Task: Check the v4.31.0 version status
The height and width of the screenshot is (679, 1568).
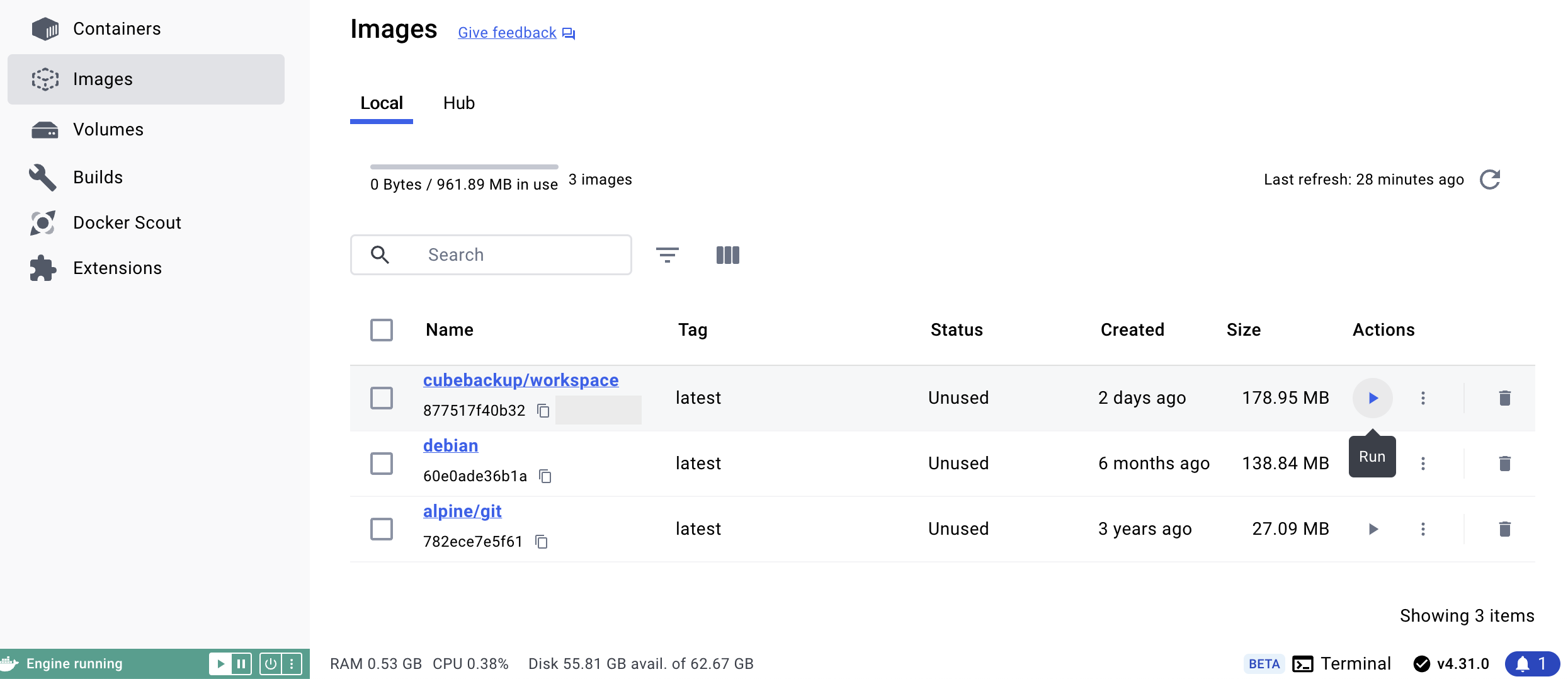Action: tap(1452, 664)
